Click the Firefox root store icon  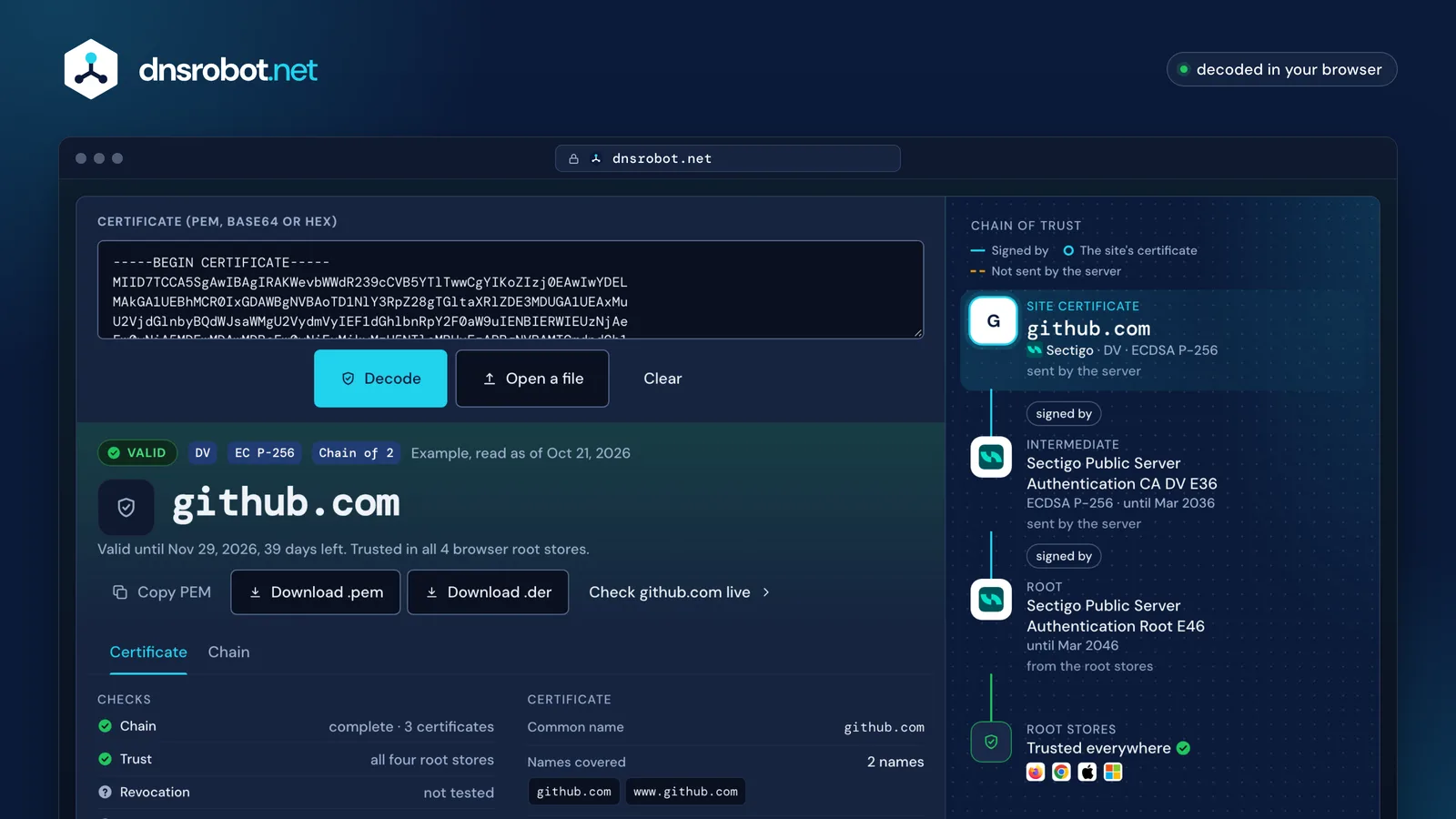pyautogui.click(x=1036, y=772)
